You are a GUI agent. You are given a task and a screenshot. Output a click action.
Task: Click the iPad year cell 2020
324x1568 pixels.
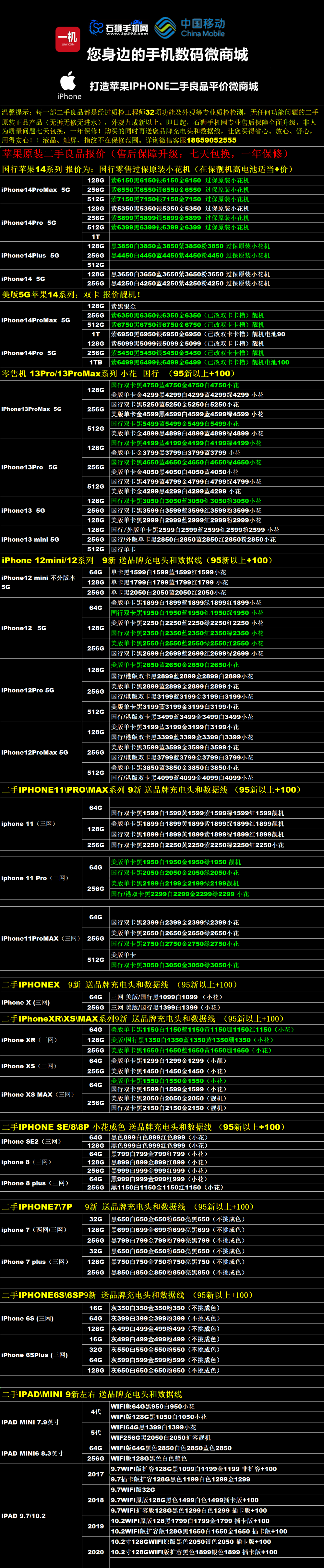pyautogui.click(x=95, y=1552)
